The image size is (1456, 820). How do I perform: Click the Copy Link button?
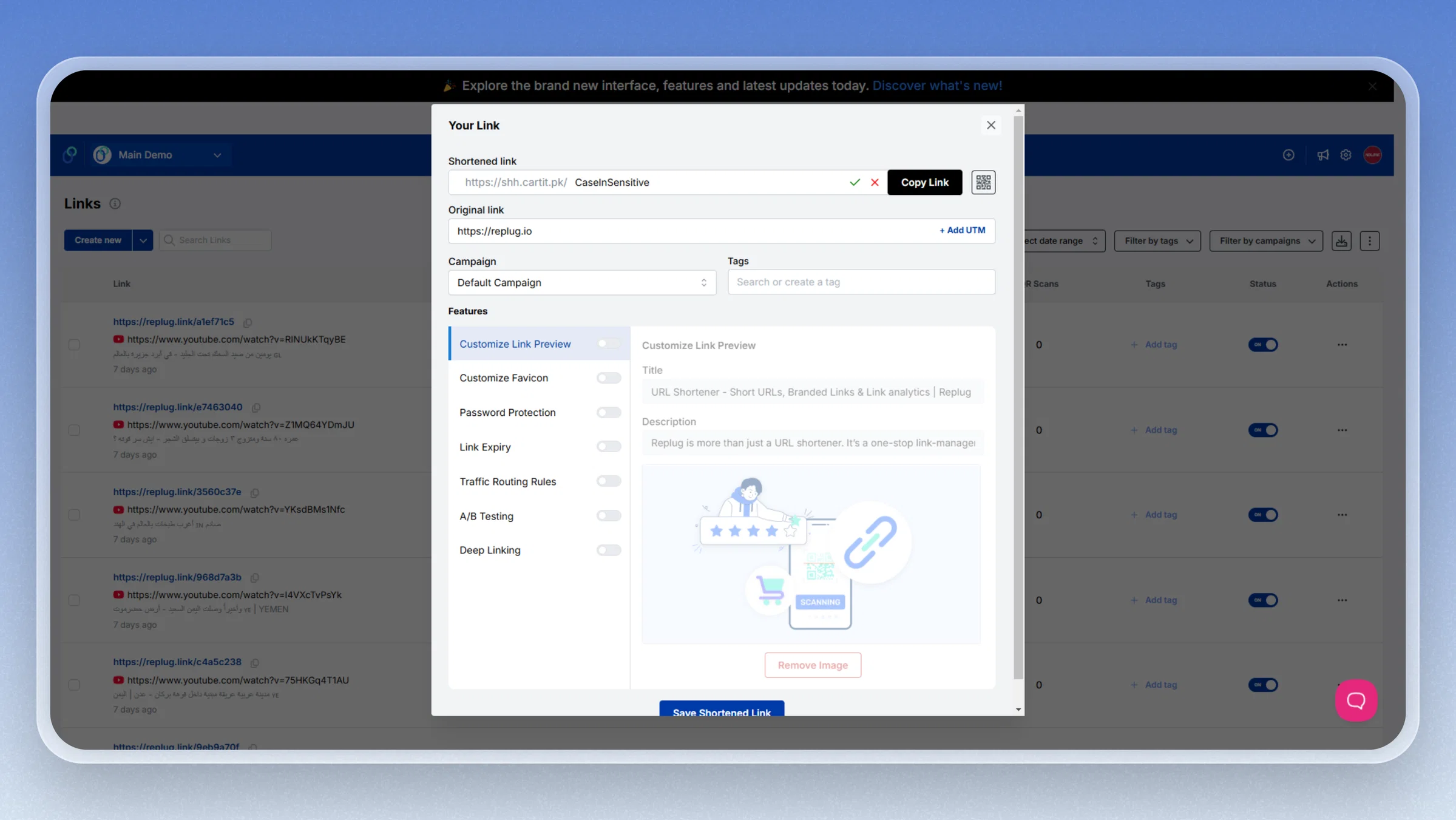pyautogui.click(x=924, y=182)
